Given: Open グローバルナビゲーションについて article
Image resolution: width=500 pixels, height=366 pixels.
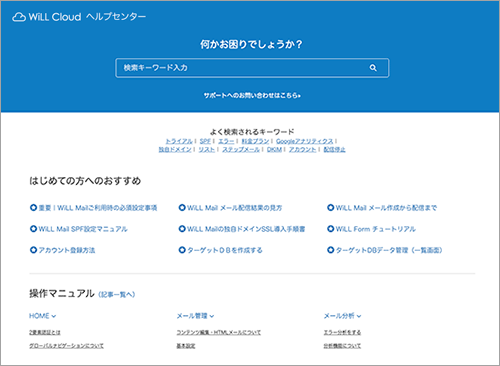Looking at the screenshot, I should [x=66, y=346].
